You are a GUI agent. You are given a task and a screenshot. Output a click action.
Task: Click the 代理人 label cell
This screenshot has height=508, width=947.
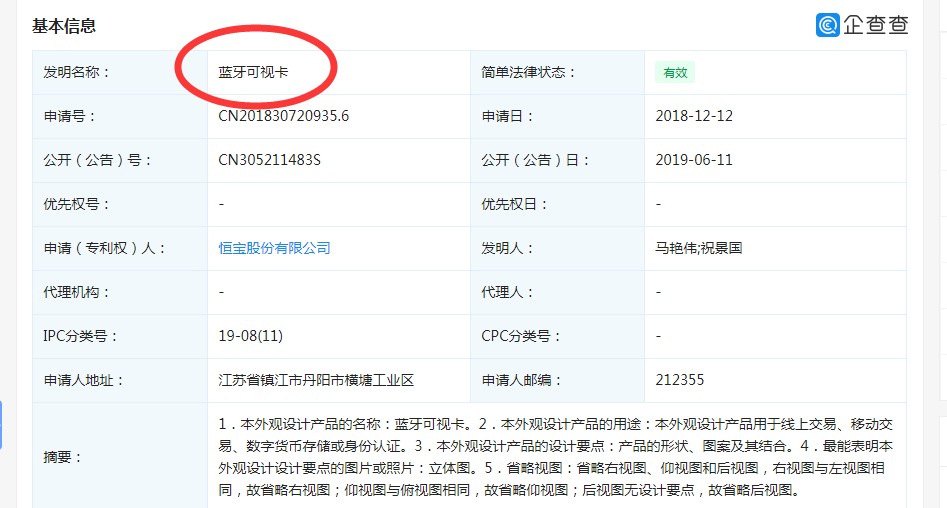click(x=557, y=292)
